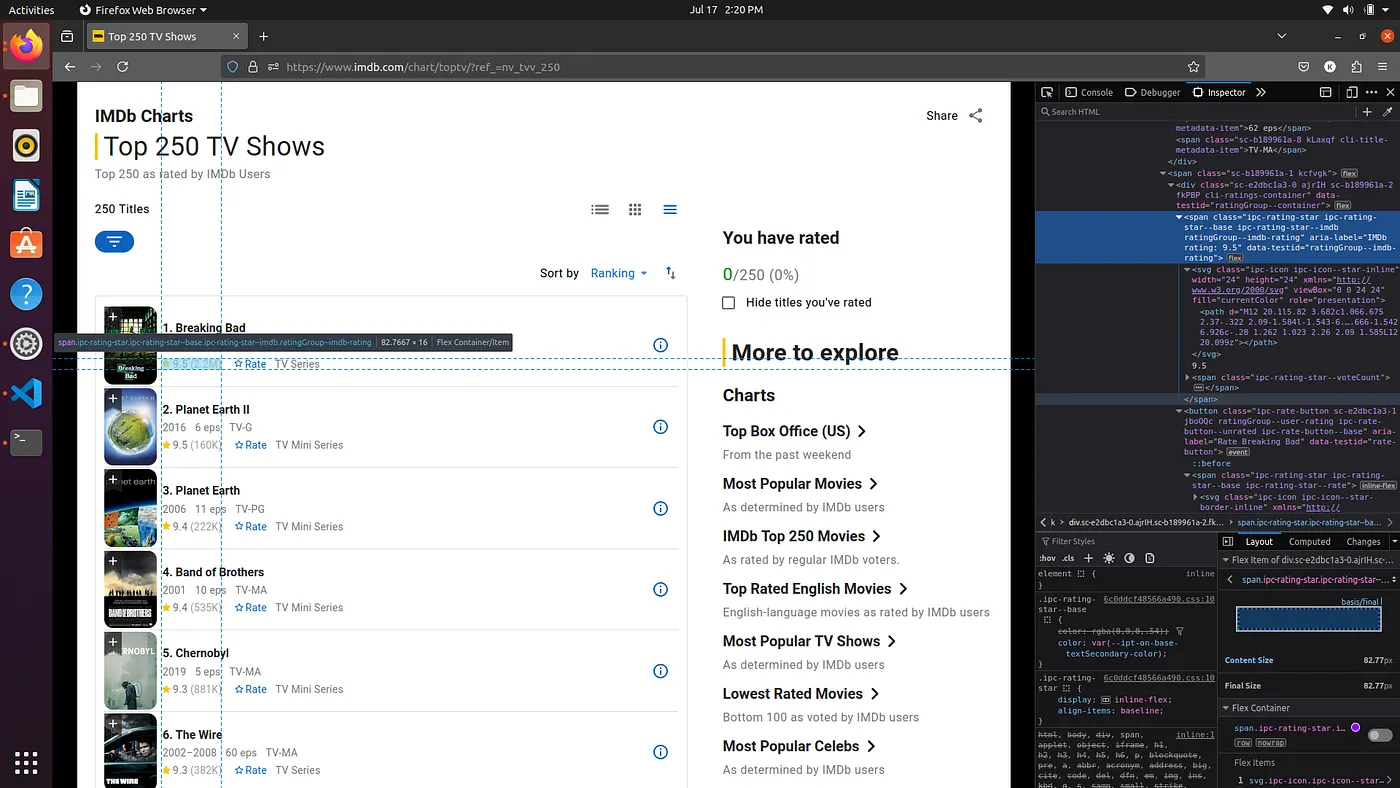Collapse the highlighted ipc-rating-star span node

[x=1179, y=217]
